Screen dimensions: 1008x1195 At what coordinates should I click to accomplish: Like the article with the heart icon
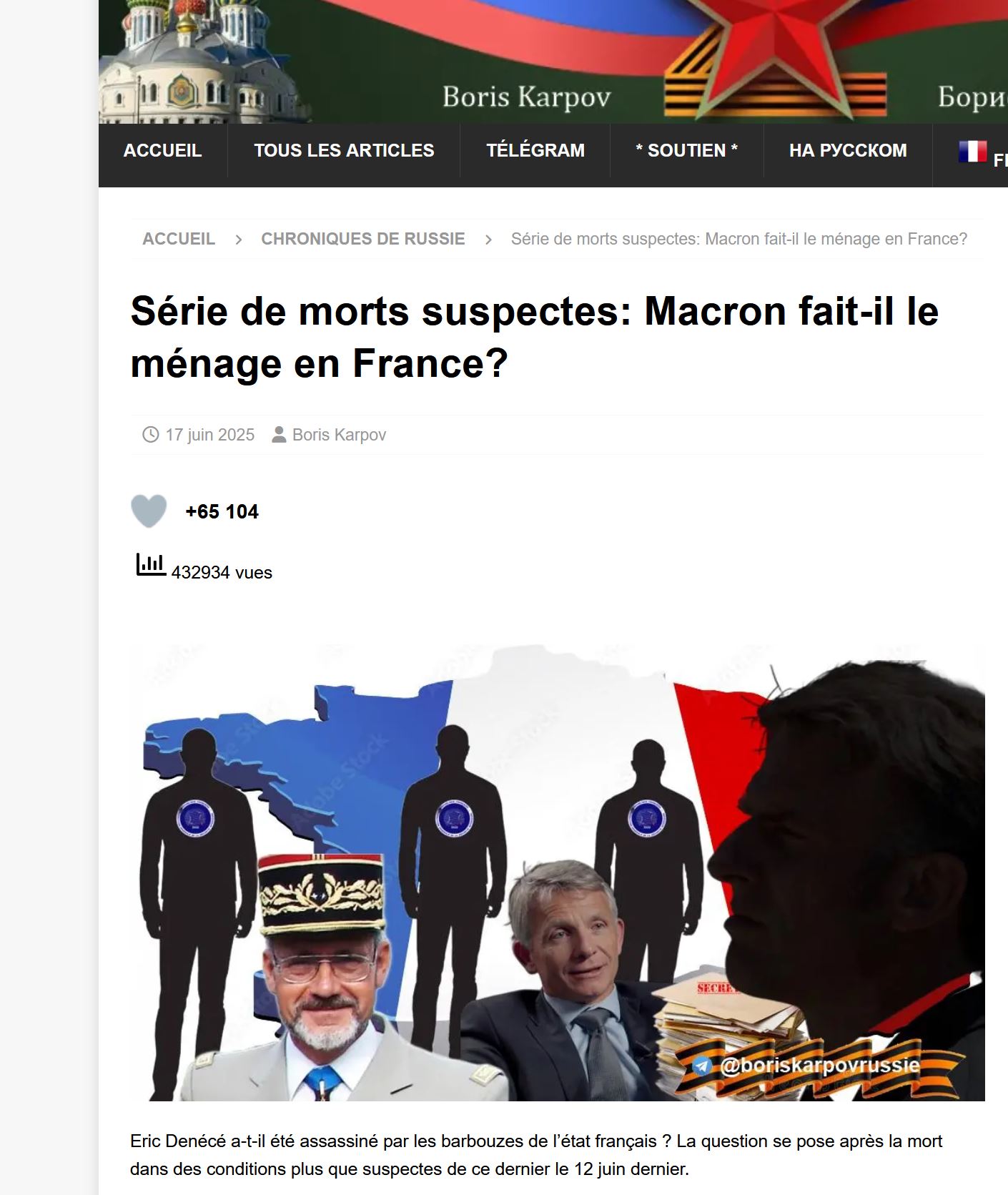pos(149,511)
